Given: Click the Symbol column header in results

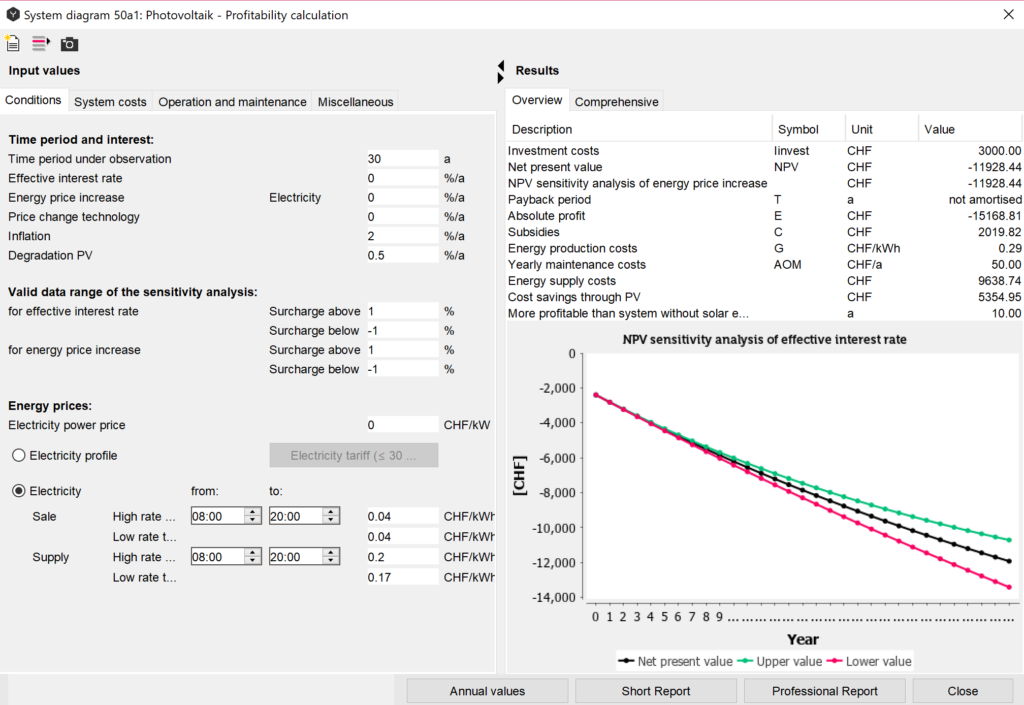Looking at the screenshot, I should 798,129.
